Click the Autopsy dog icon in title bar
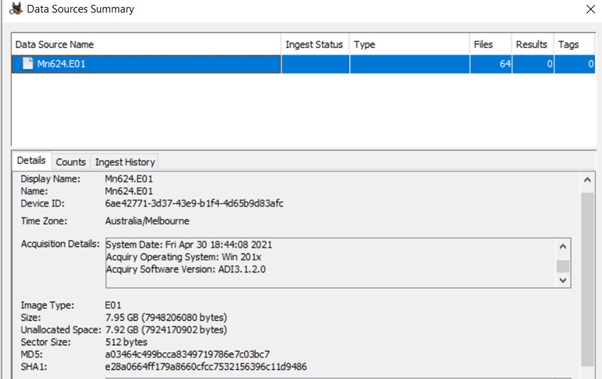The height and width of the screenshot is (379, 602). point(16,8)
